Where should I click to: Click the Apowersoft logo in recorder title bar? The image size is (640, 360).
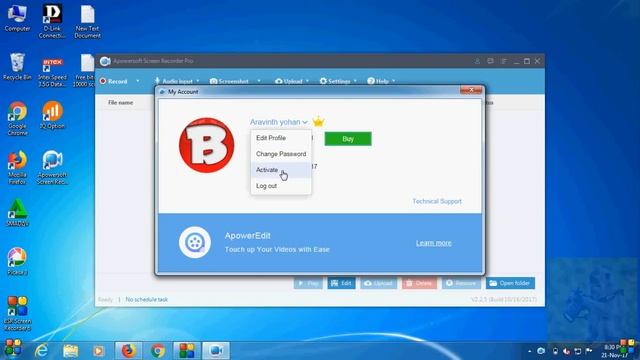click(105, 61)
